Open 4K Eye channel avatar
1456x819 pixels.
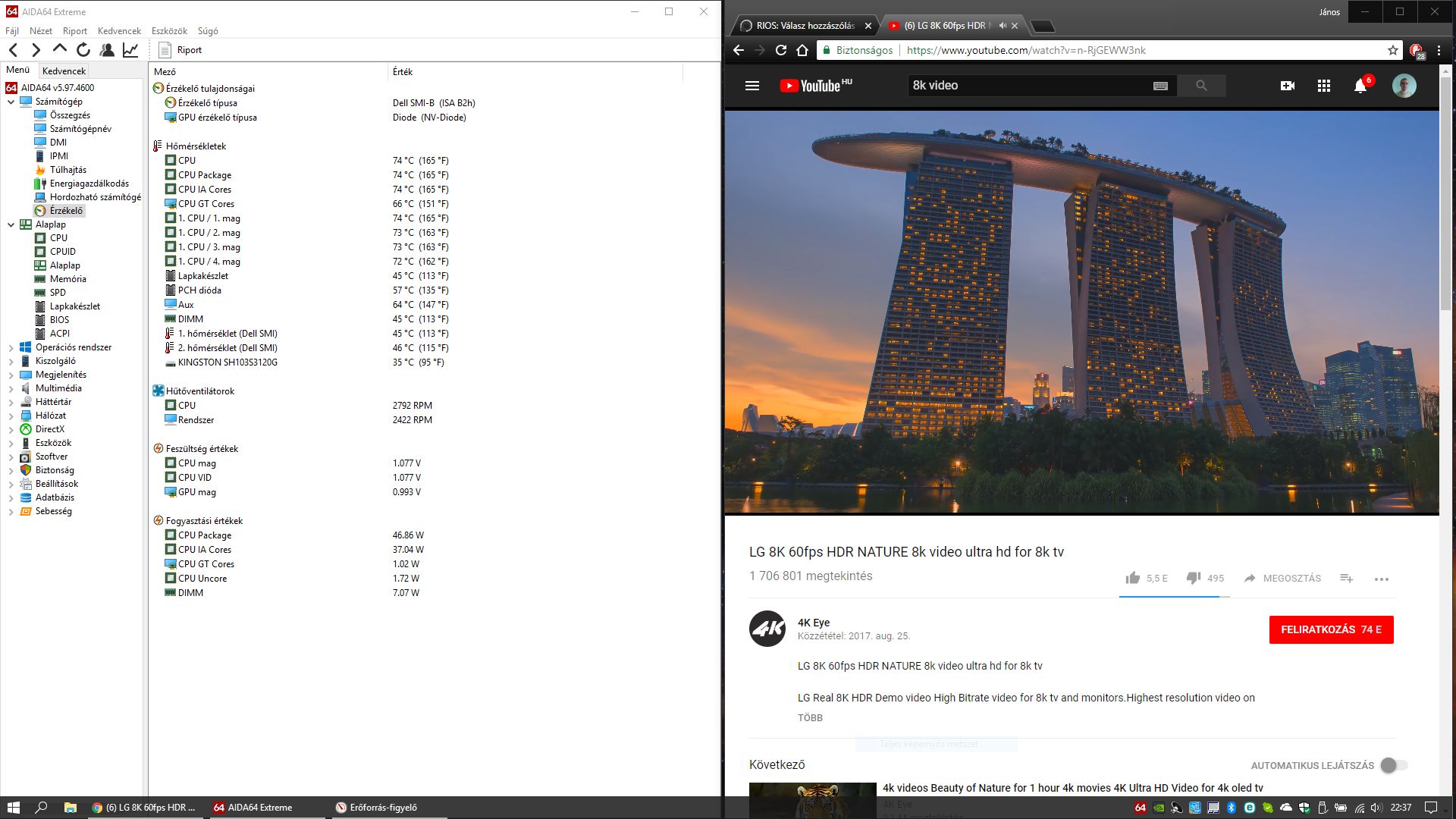pos(767,629)
